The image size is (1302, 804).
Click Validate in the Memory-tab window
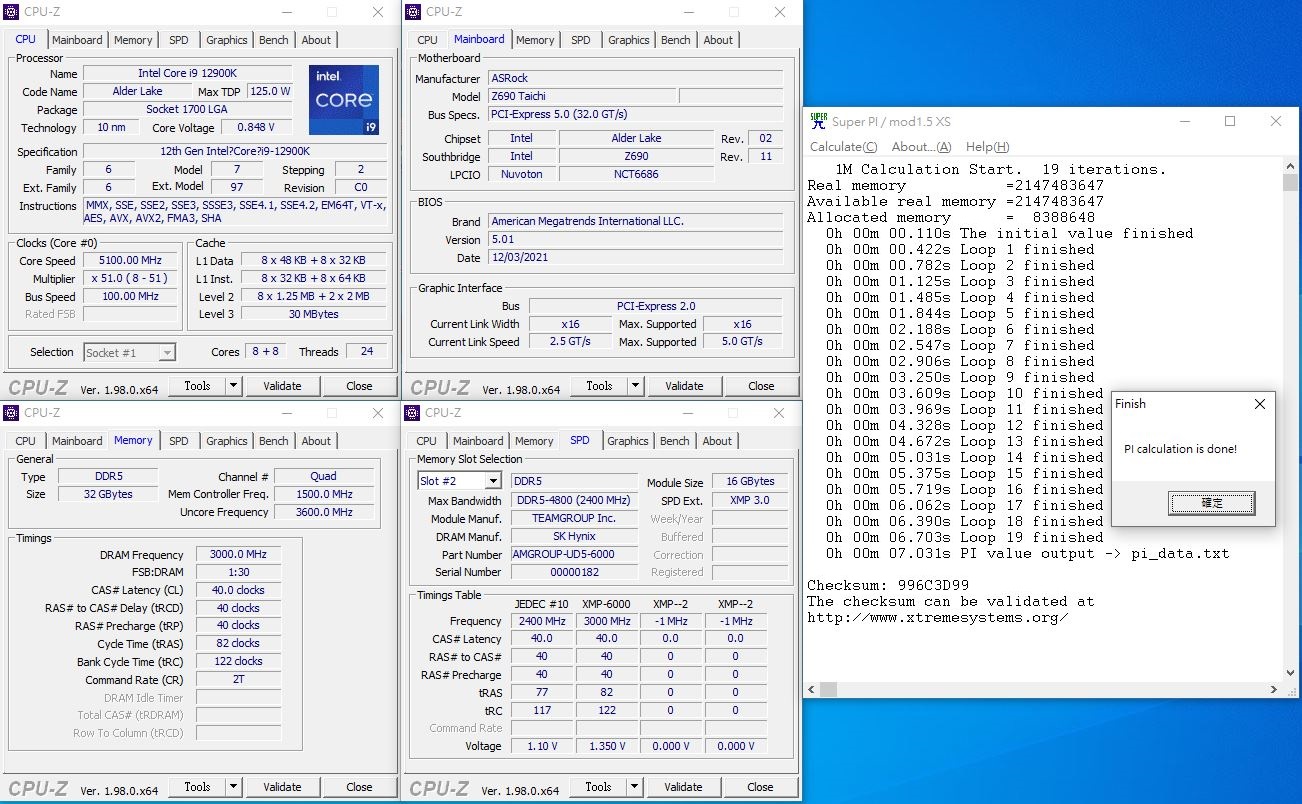click(x=282, y=787)
